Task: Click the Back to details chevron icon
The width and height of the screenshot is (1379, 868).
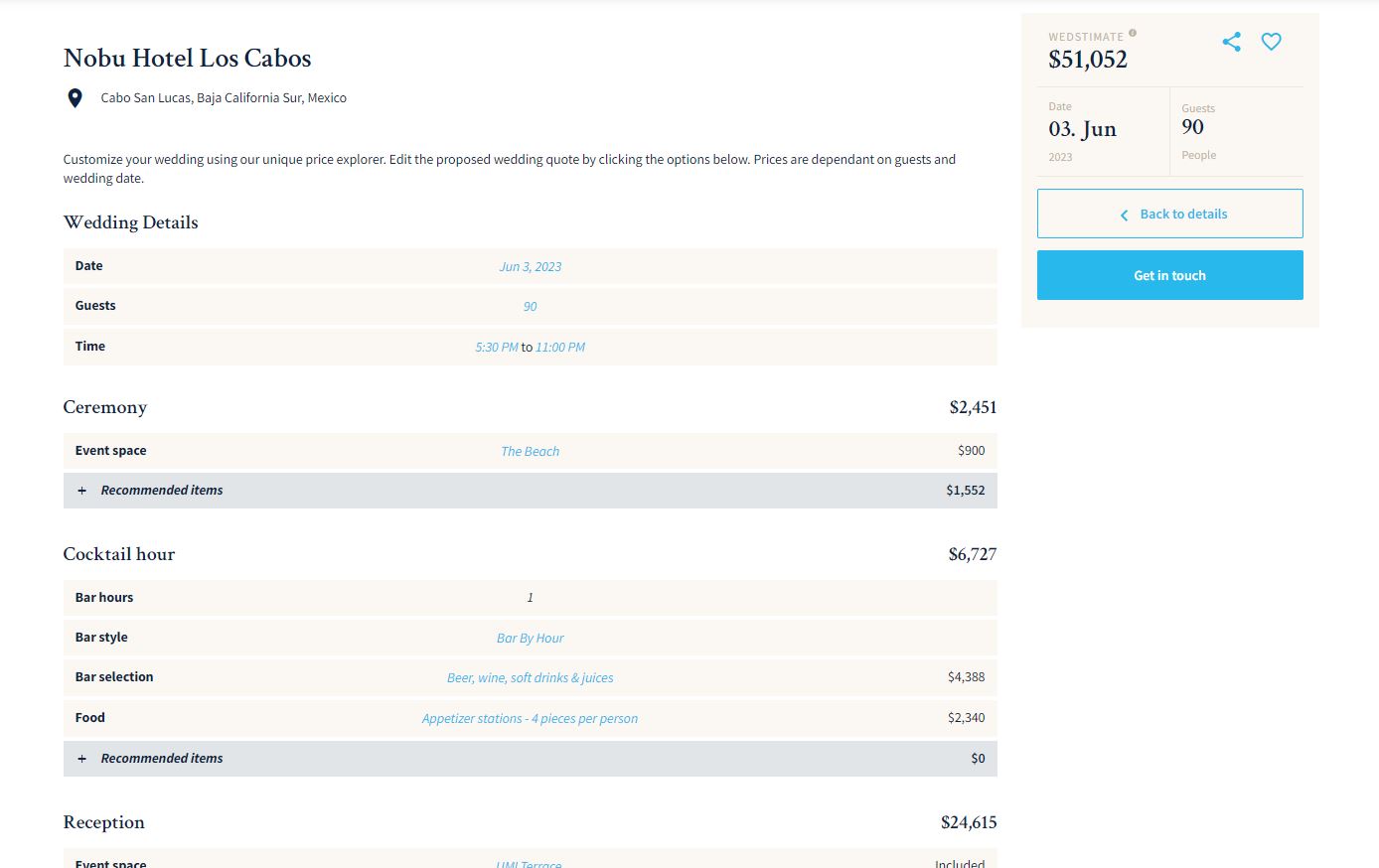Action: [1124, 215]
